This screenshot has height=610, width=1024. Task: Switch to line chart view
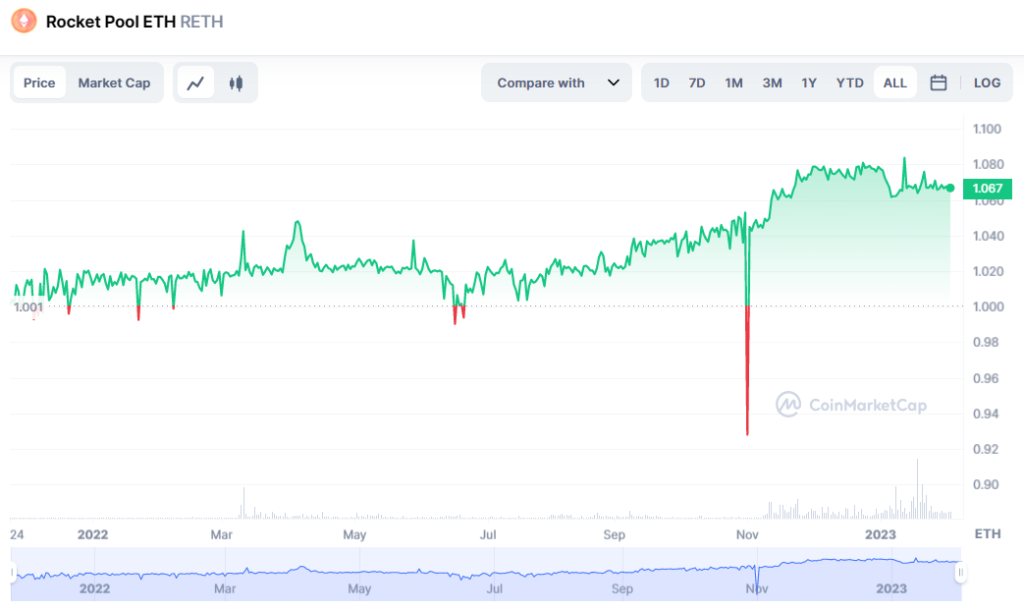[195, 83]
